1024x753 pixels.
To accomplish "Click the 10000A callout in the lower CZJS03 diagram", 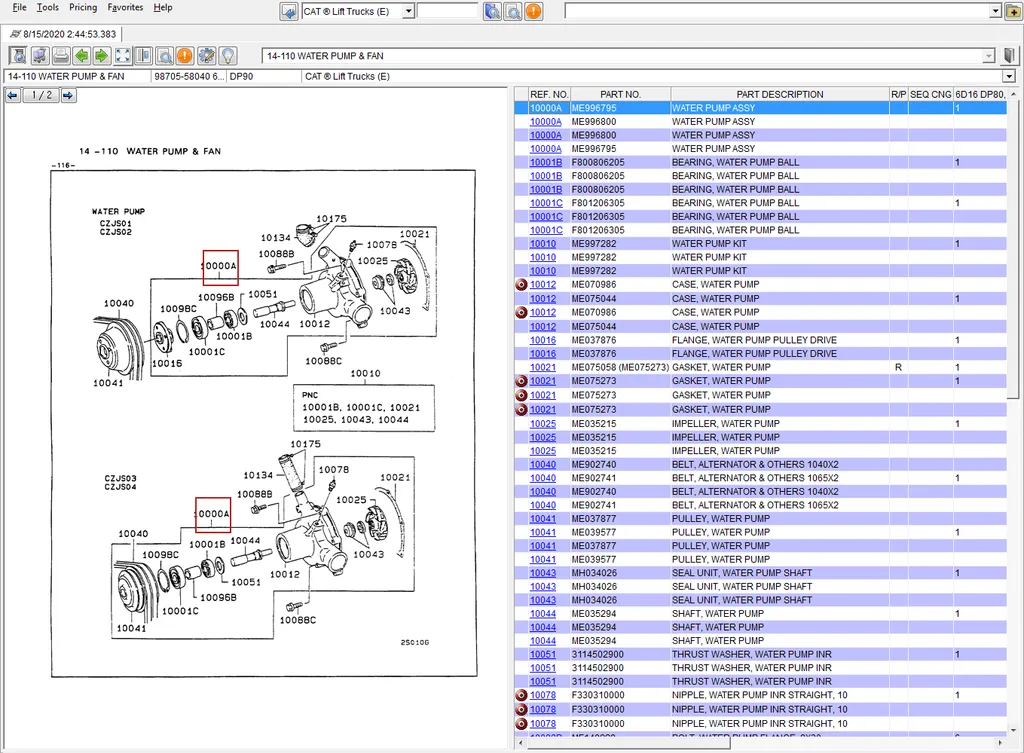I will coord(213,515).
